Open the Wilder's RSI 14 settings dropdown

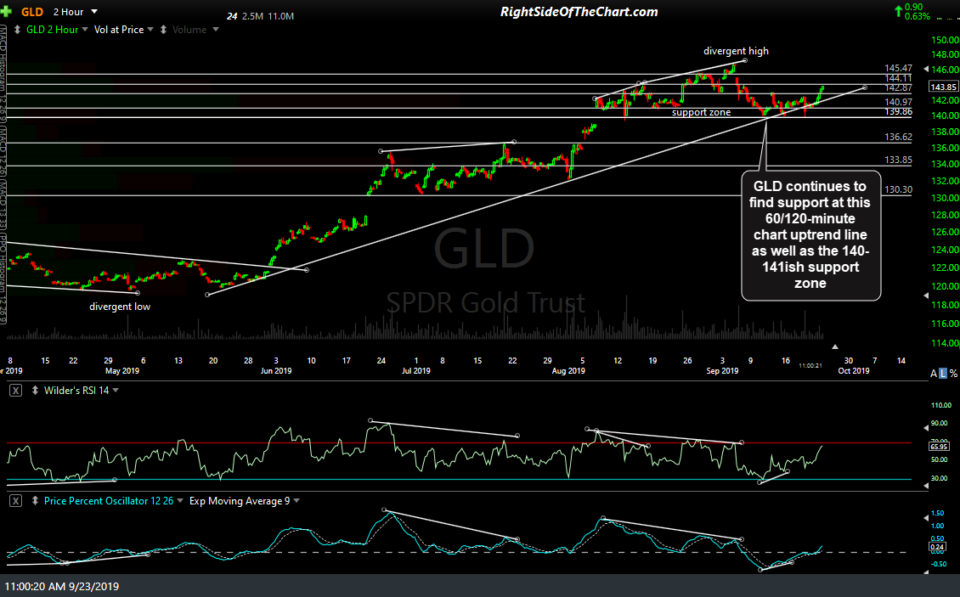[x=114, y=391]
